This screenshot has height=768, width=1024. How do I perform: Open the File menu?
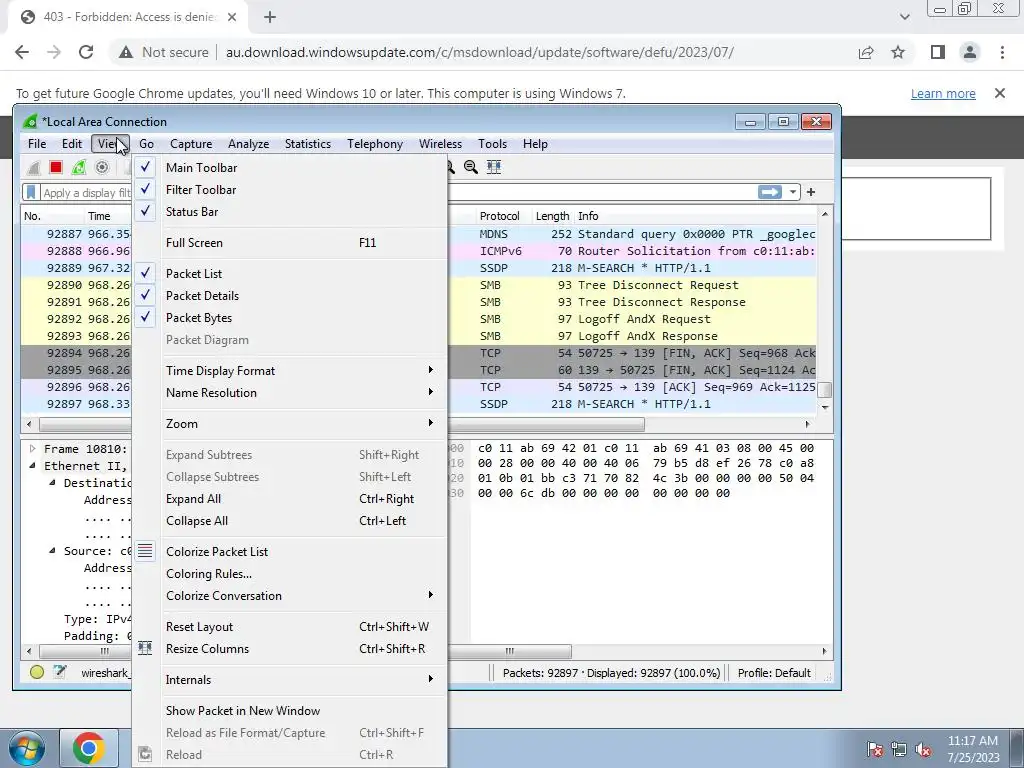(x=37, y=144)
